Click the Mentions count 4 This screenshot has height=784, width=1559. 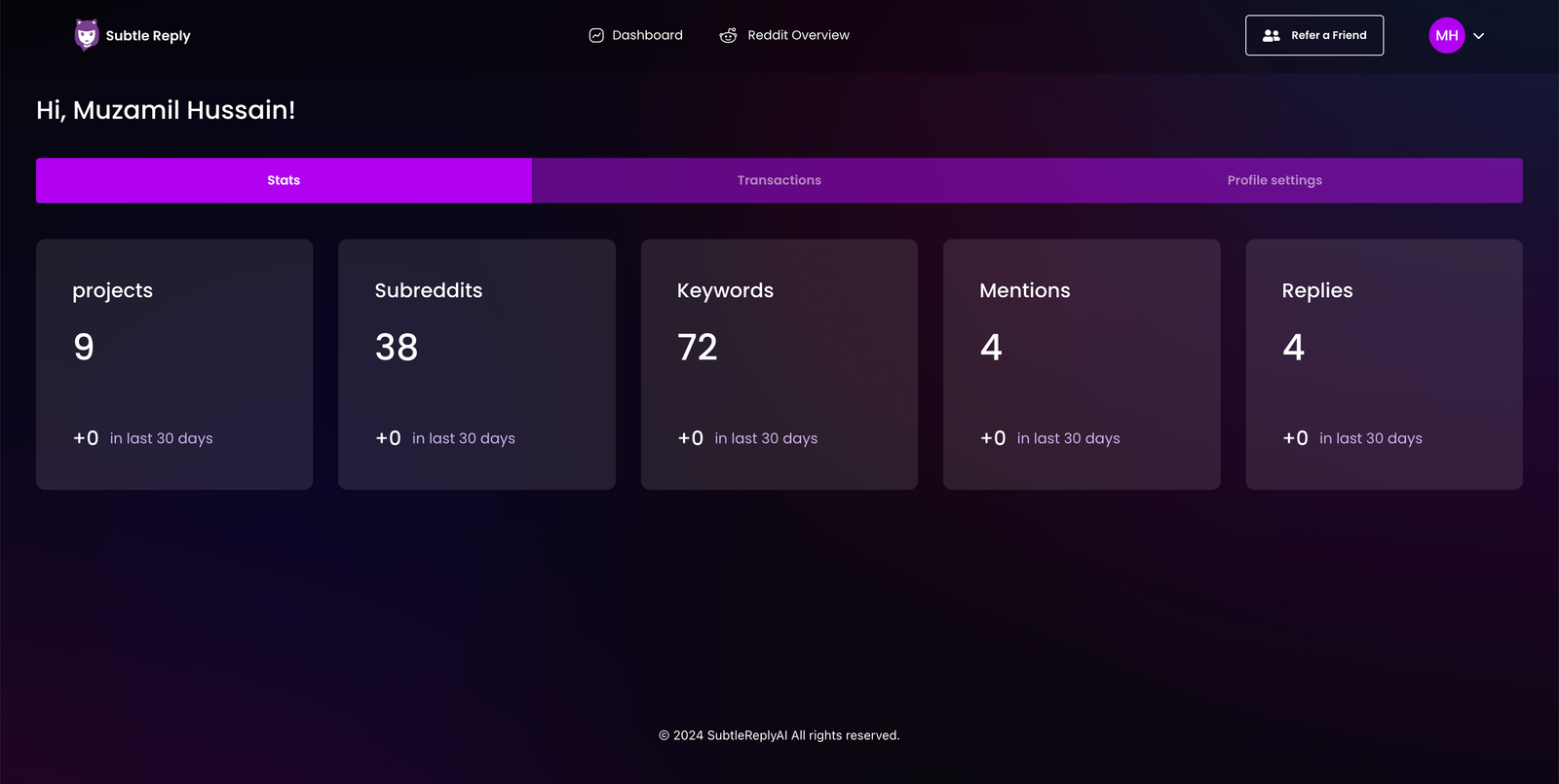(991, 347)
